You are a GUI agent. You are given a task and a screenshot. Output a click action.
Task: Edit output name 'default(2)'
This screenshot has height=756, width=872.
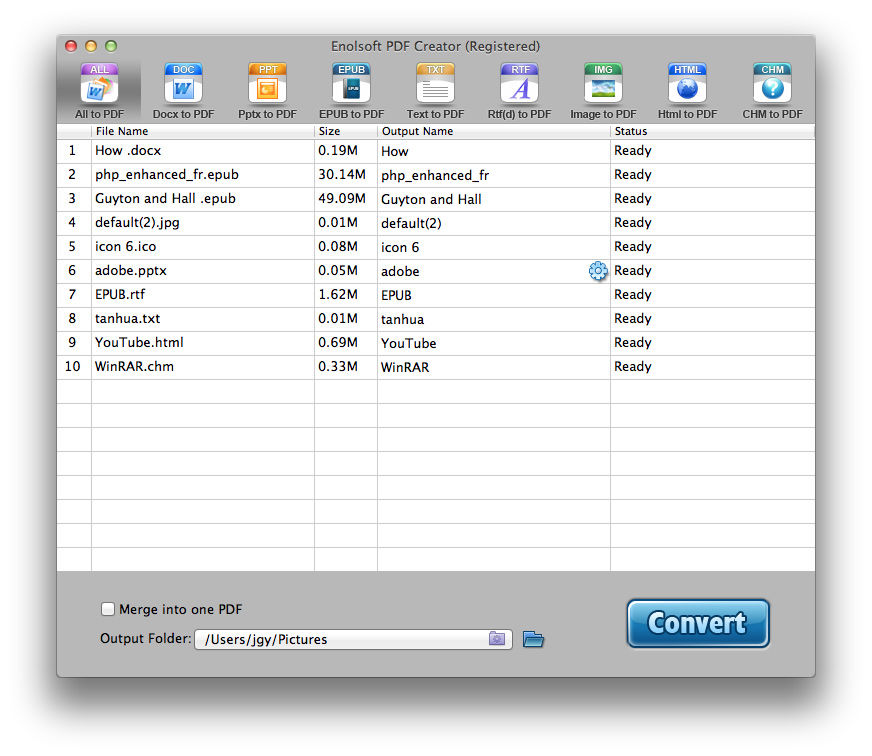coord(411,223)
